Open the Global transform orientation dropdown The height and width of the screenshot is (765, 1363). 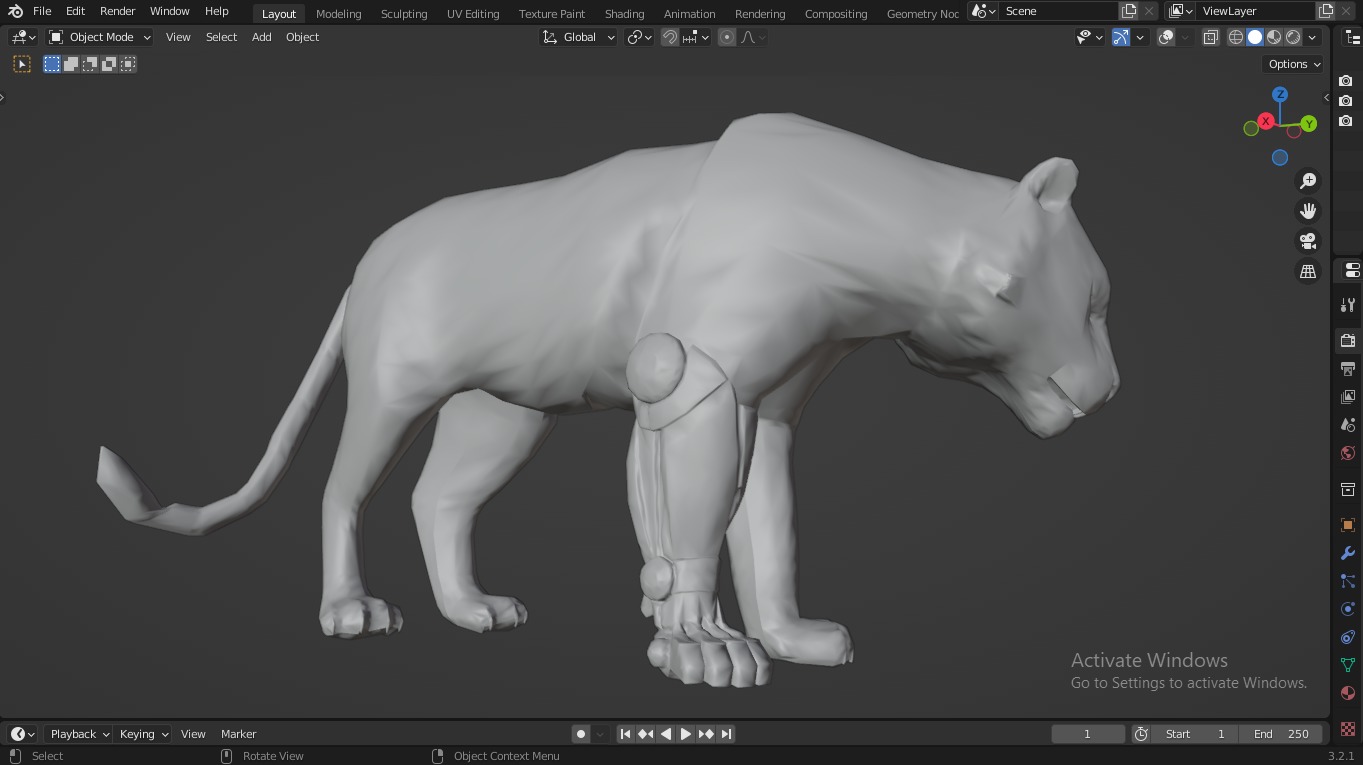tap(579, 37)
